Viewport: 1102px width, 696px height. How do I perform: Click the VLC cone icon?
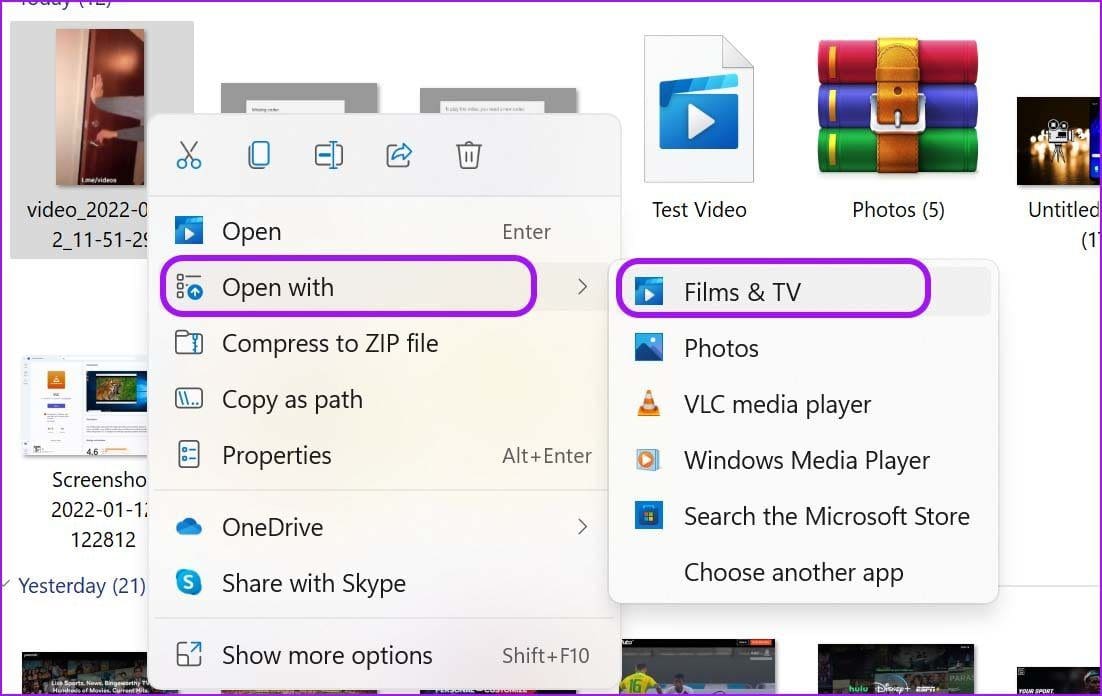pos(648,404)
